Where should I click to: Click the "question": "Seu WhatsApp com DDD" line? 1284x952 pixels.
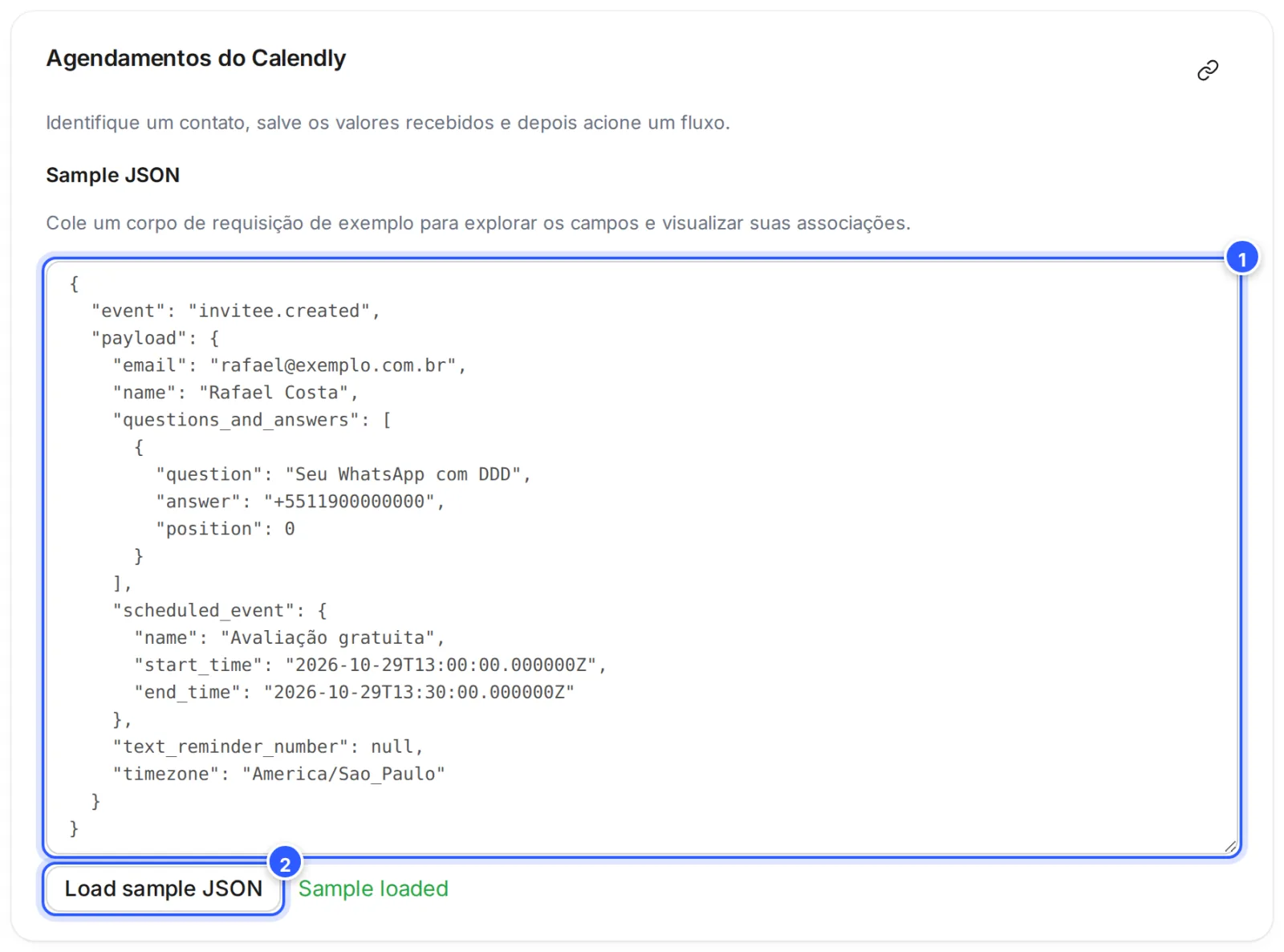click(x=343, y=474)
